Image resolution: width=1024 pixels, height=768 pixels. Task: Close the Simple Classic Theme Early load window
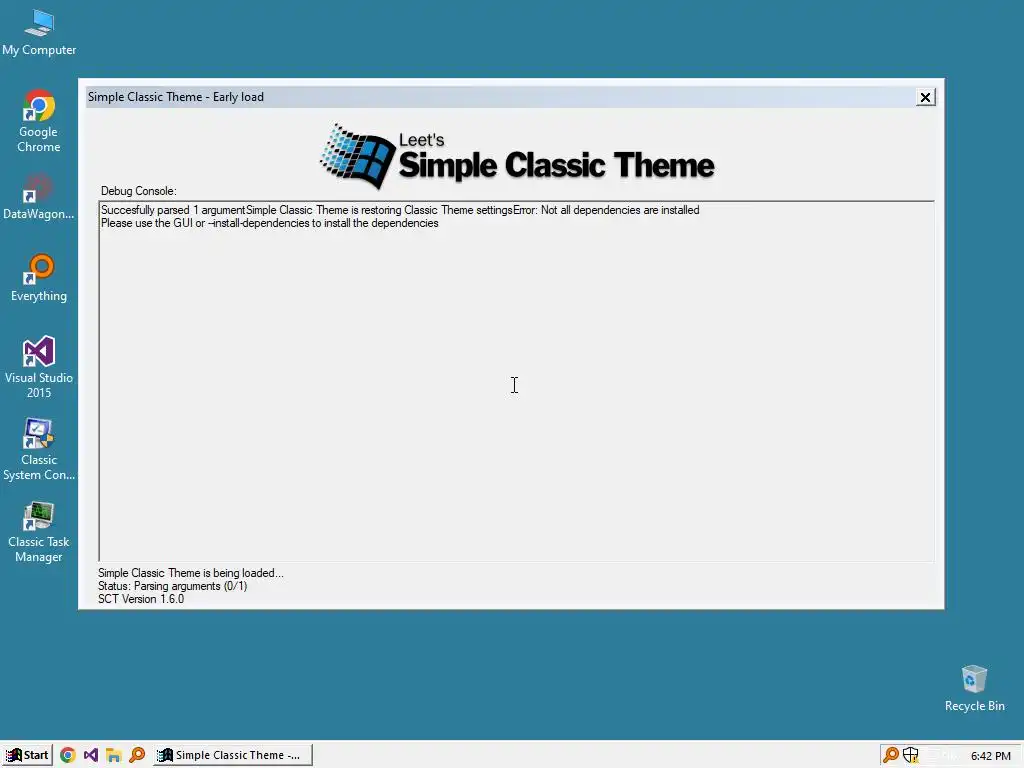point(925,97)
